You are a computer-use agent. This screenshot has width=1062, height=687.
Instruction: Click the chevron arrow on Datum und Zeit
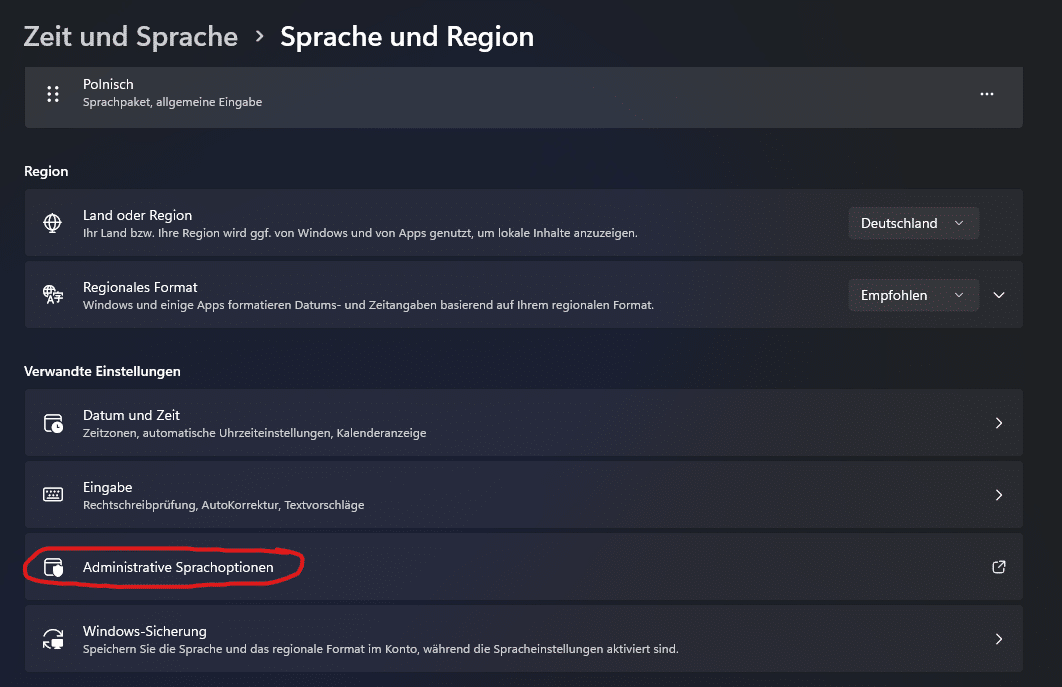[998, 423]
